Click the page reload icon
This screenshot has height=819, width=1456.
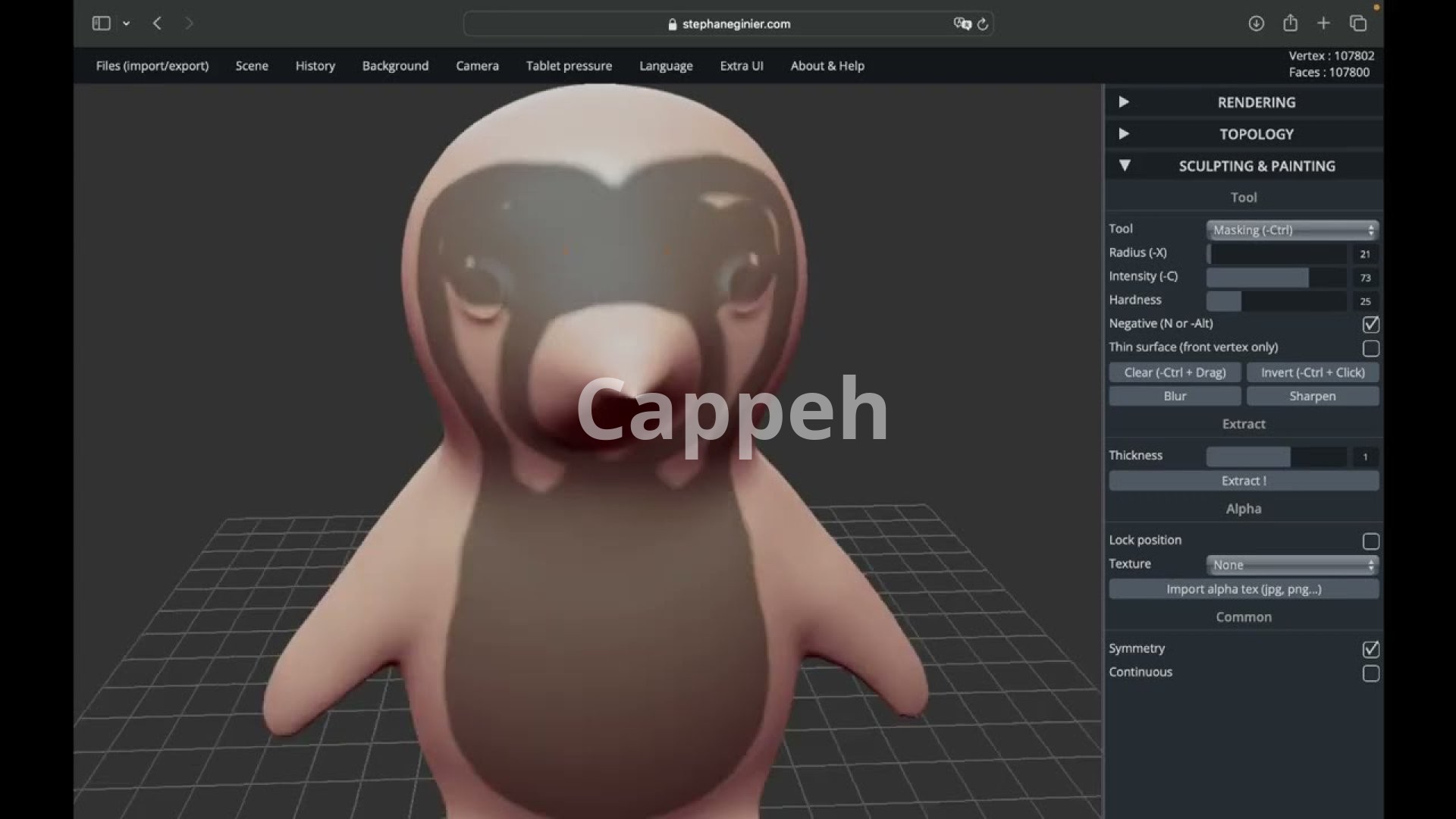coord(983,24)
